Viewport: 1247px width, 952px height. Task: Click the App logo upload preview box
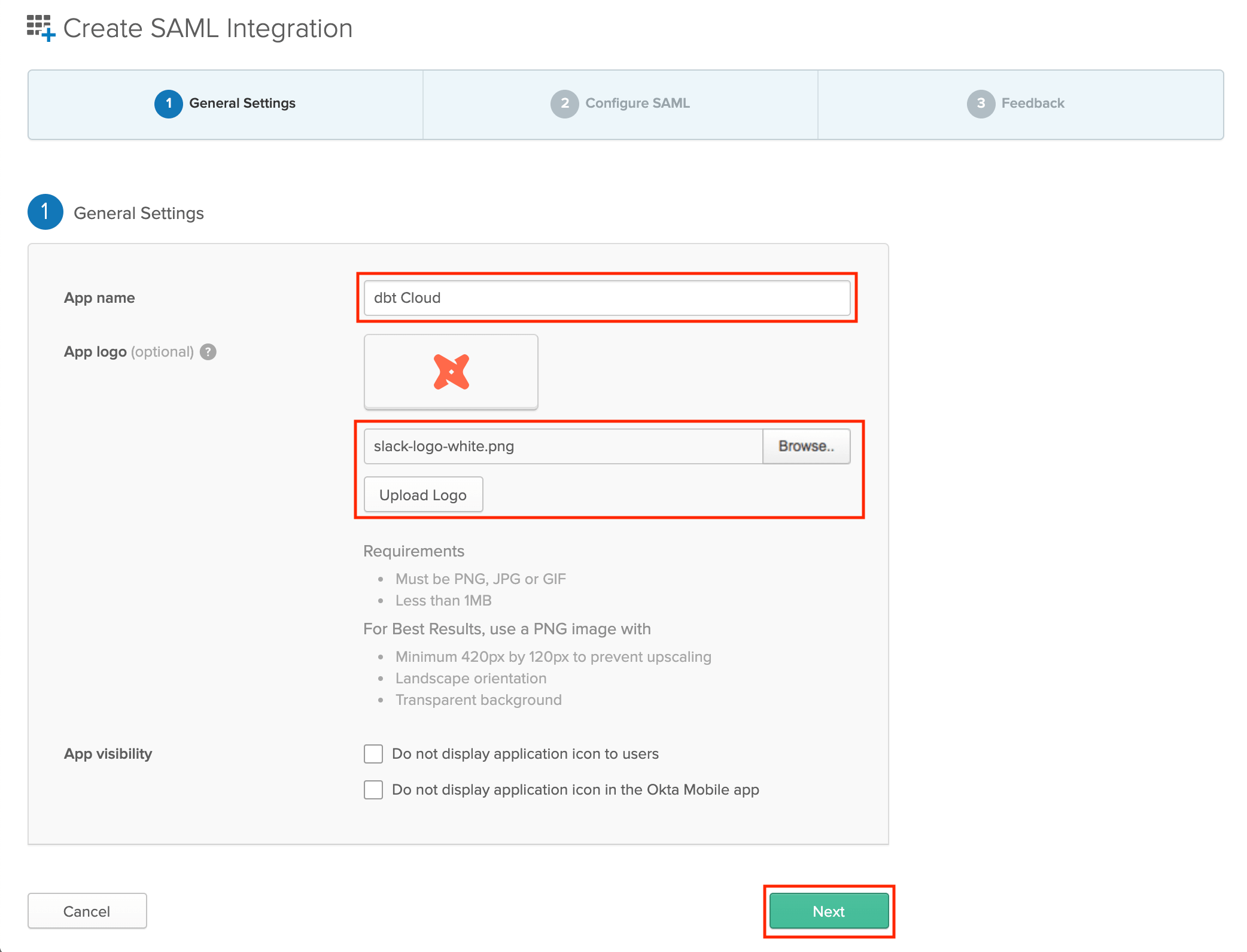(451, 372)
